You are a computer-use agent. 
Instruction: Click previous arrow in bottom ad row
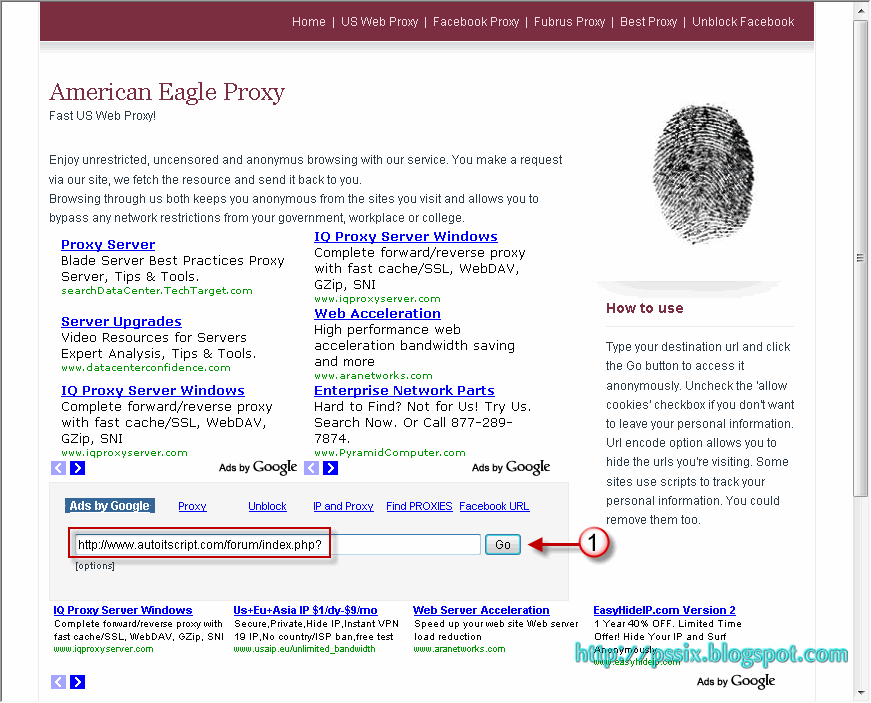click(x=58, y=682)
